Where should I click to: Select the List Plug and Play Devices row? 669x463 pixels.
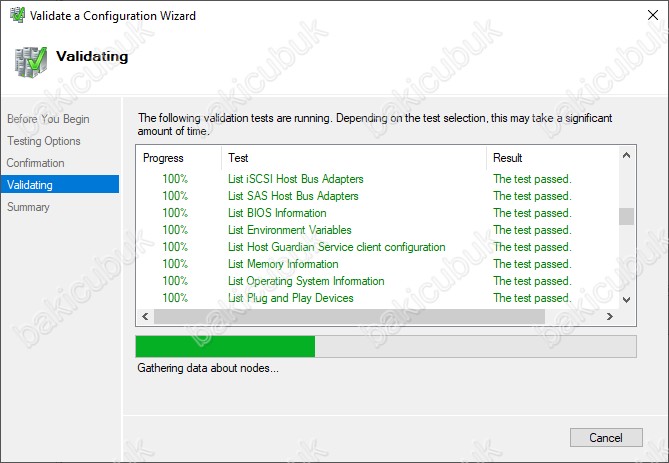(377, 298)
